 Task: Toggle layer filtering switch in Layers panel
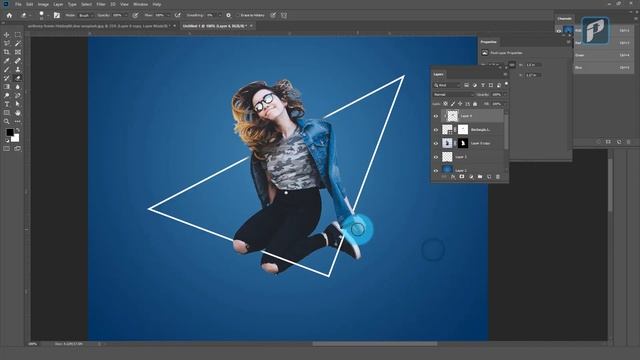point(506,84)
